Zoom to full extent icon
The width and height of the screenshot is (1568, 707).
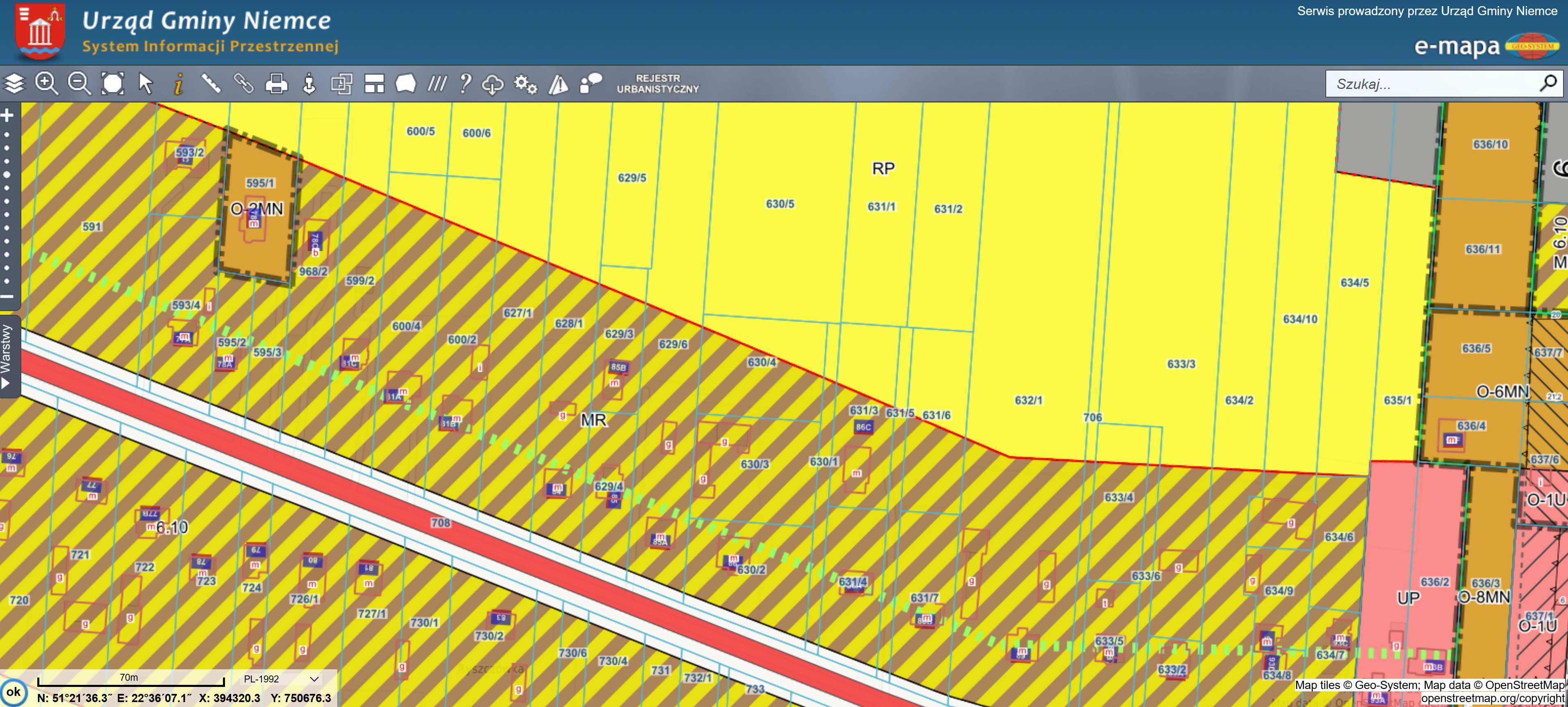tap(113, 84)
